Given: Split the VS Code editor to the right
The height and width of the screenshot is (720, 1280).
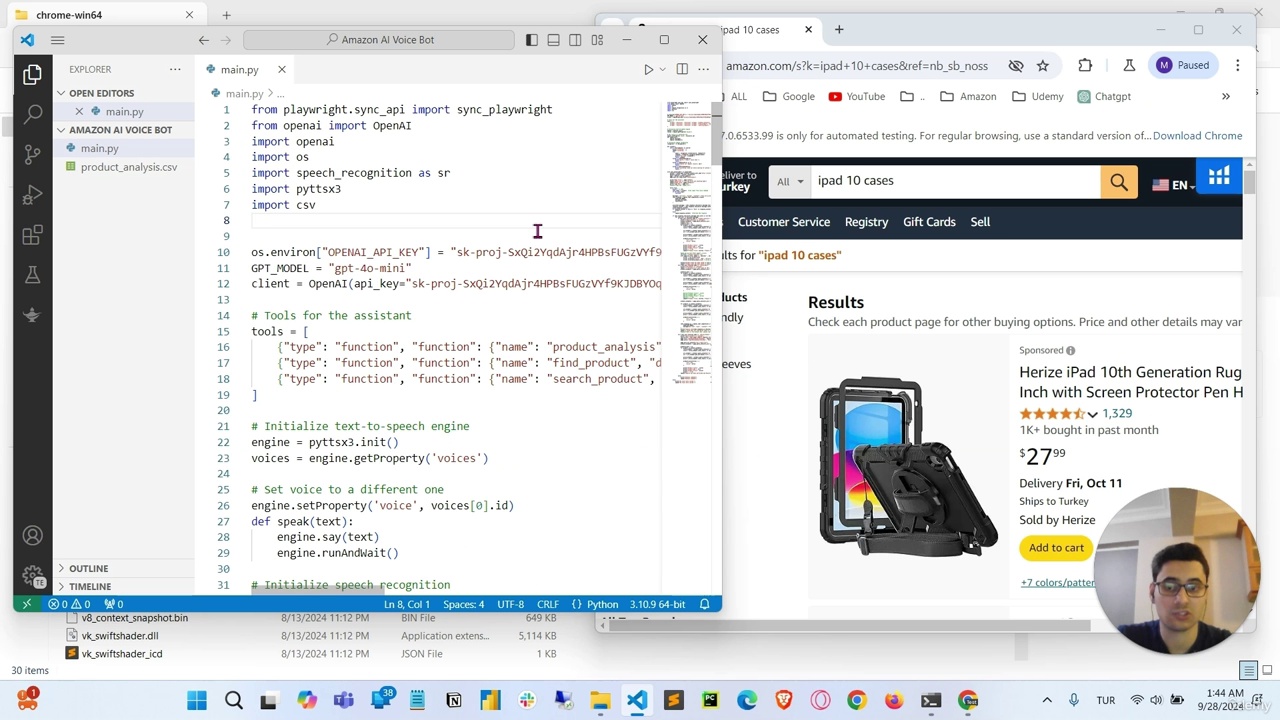Looking at the screenshot, I should pyautogui.click(x=682, y=69).
